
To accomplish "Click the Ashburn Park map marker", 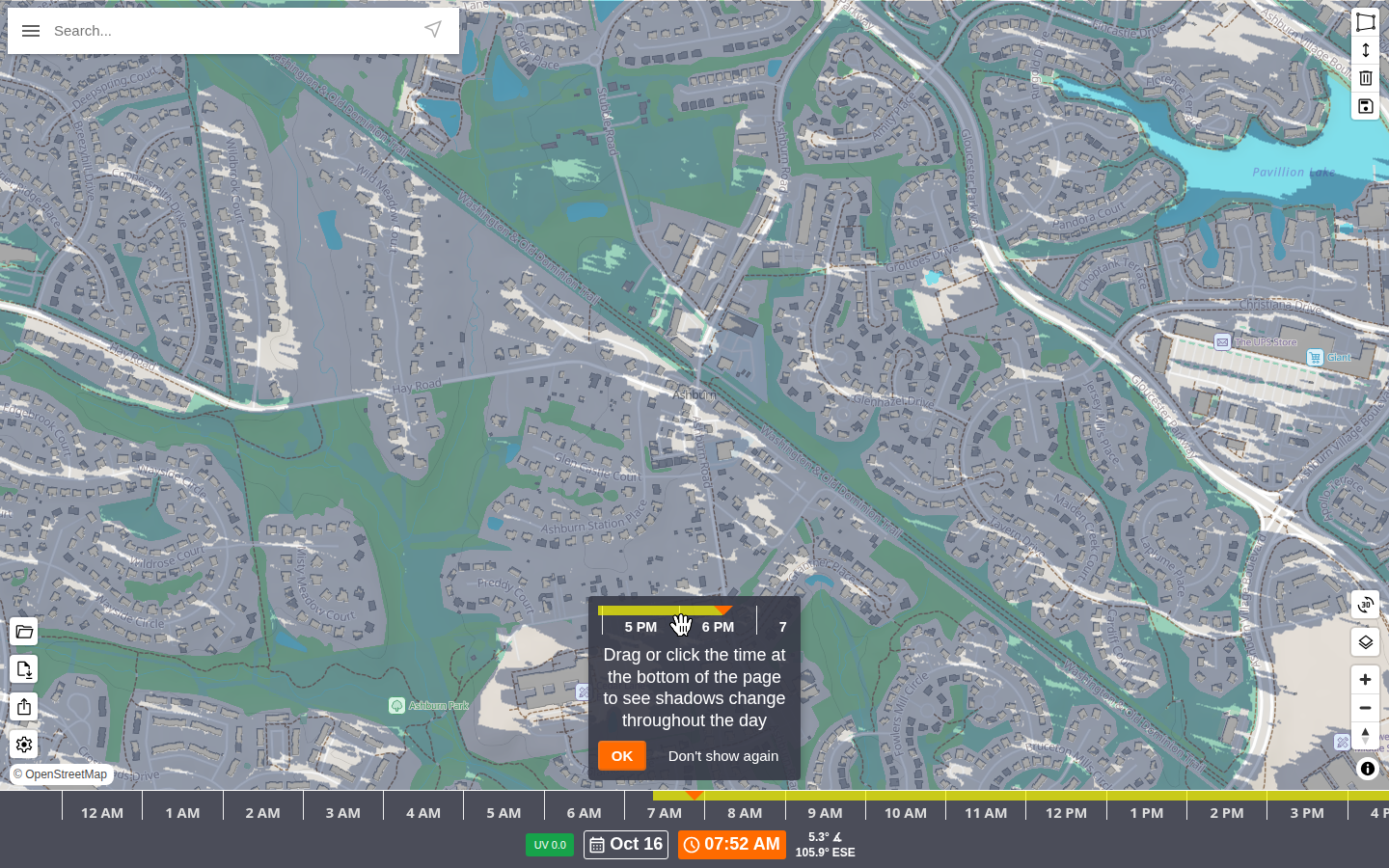I will [396, 706].
